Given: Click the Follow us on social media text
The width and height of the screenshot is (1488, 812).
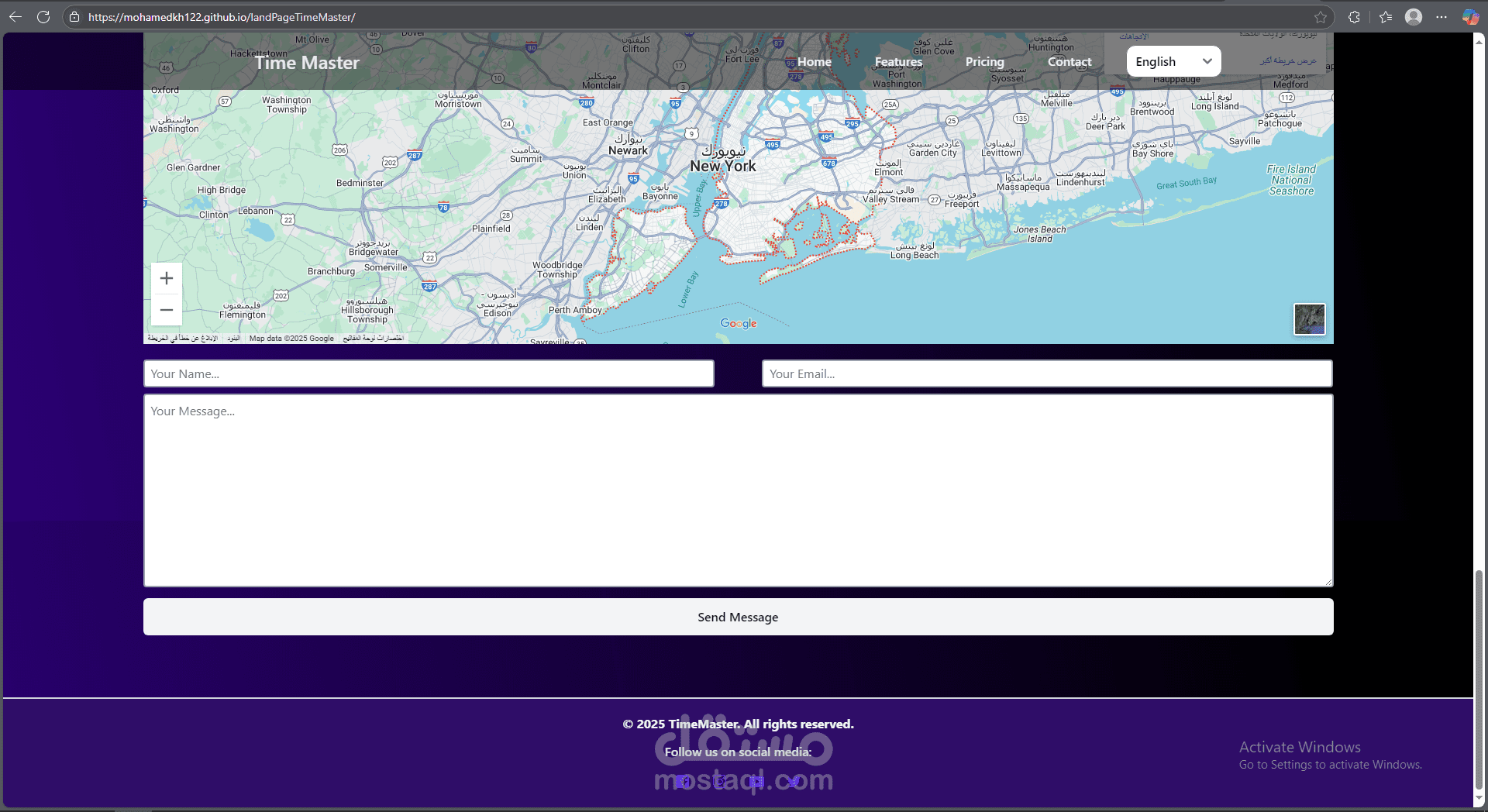Looking at the screenshot, I should click(x=738, y=752).
